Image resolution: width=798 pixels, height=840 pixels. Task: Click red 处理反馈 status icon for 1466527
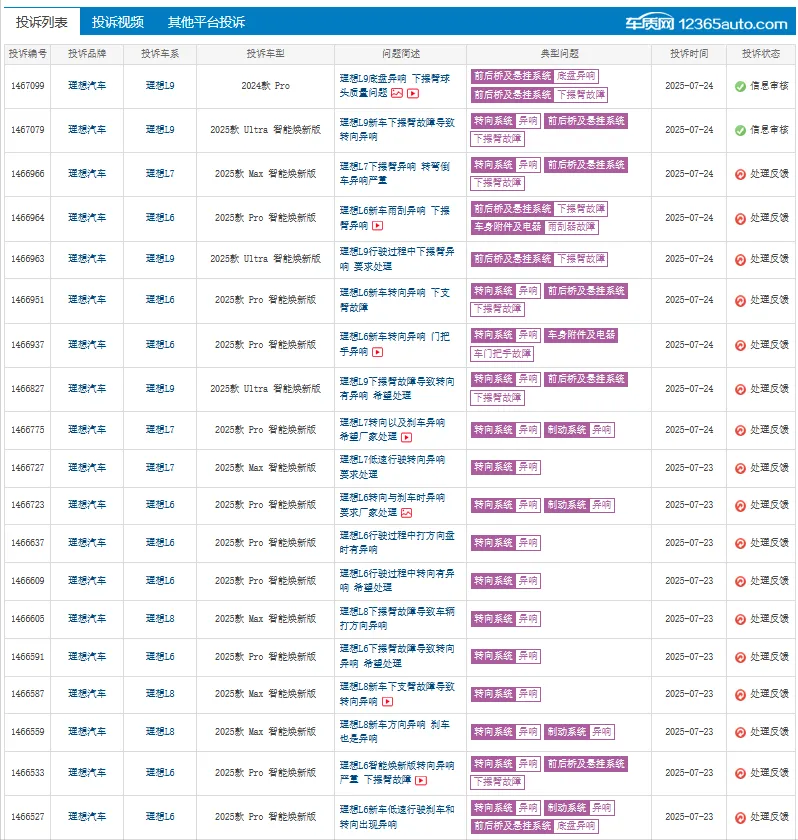pos(740,818)
